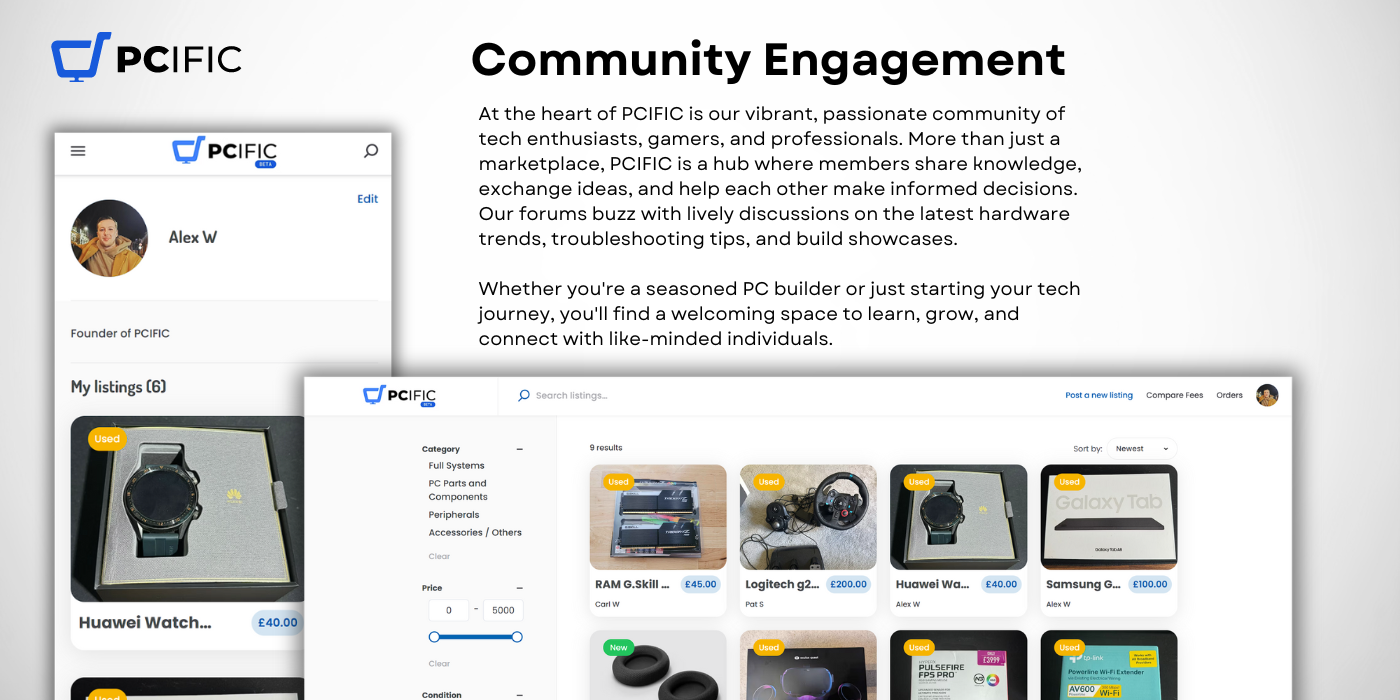Open the Orders page
The image size is (1400, 700).
tap(1229, 395)
